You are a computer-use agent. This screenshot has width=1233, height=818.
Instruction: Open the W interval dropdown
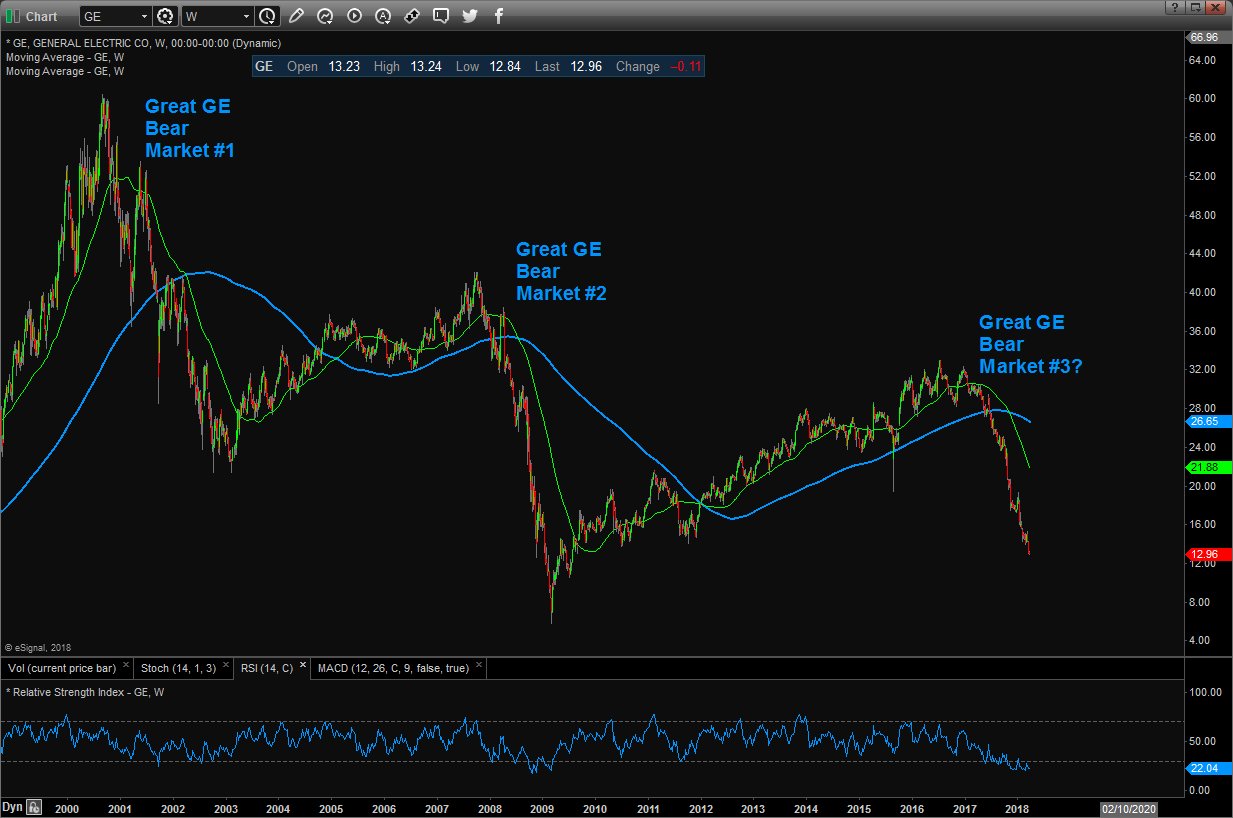click(x=246, y=16)
